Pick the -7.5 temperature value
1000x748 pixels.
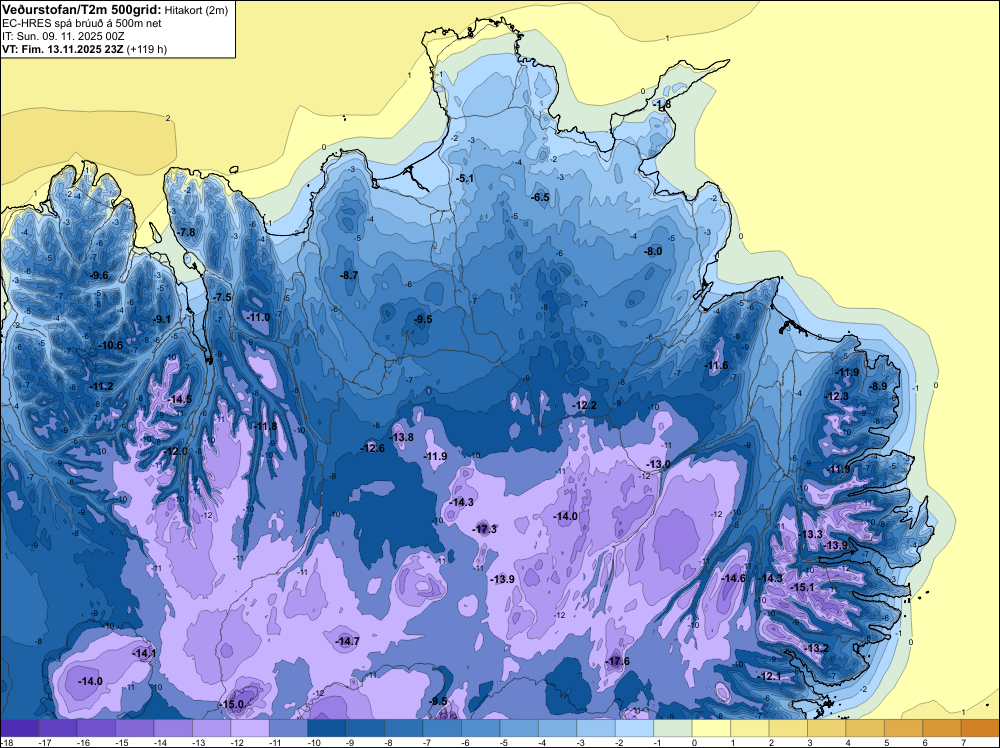(223, 297)
